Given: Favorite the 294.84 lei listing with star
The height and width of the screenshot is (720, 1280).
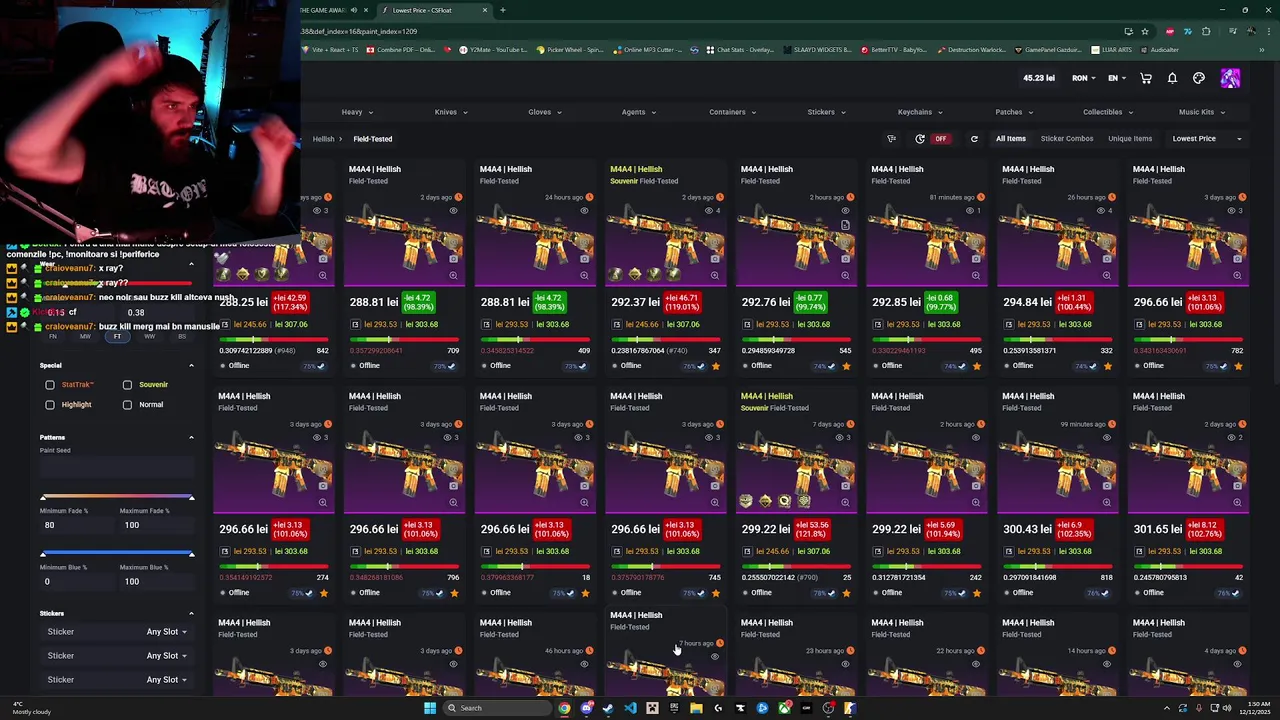Looking at the screenshot, I should point(1107,366).
